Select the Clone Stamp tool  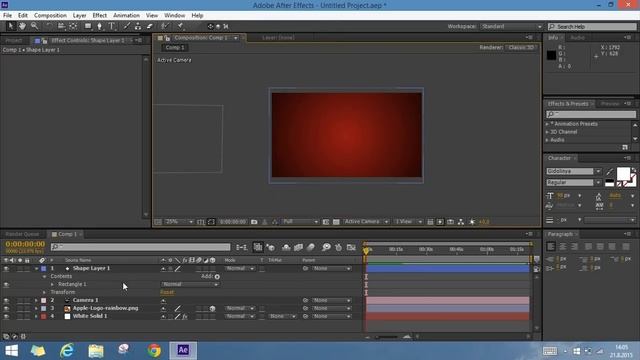pyautogui.click(x=138, y=26)
